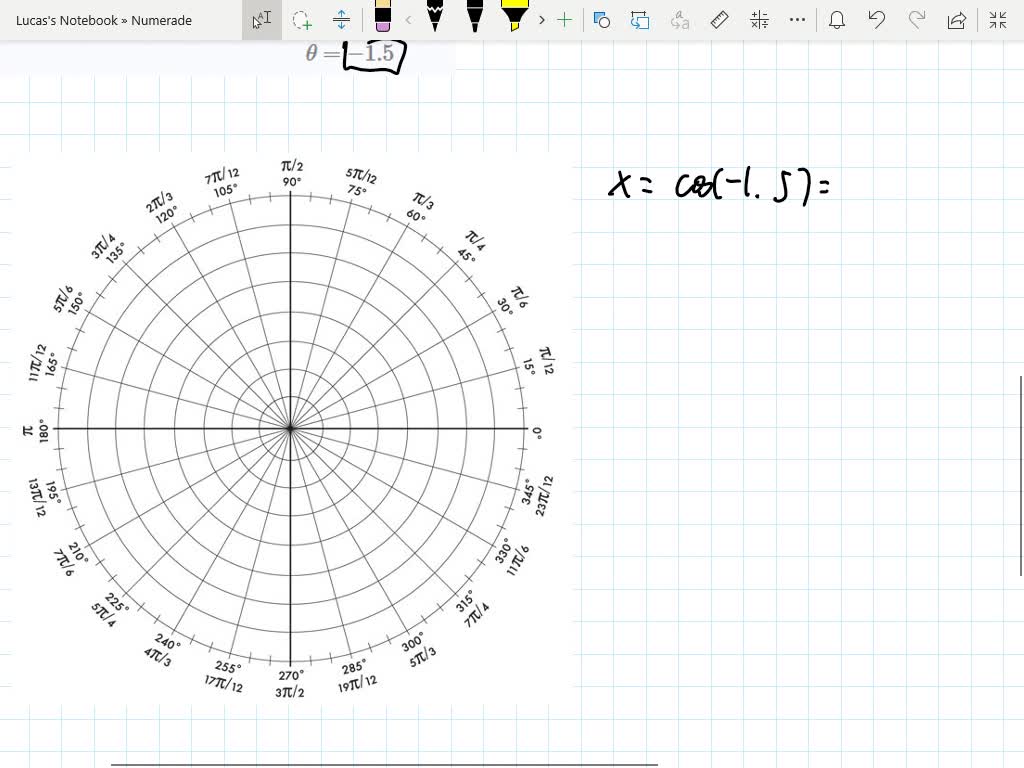1024x768 pixels.
Task: Expand more pens with the right chevron
Action: click(542, 20)
